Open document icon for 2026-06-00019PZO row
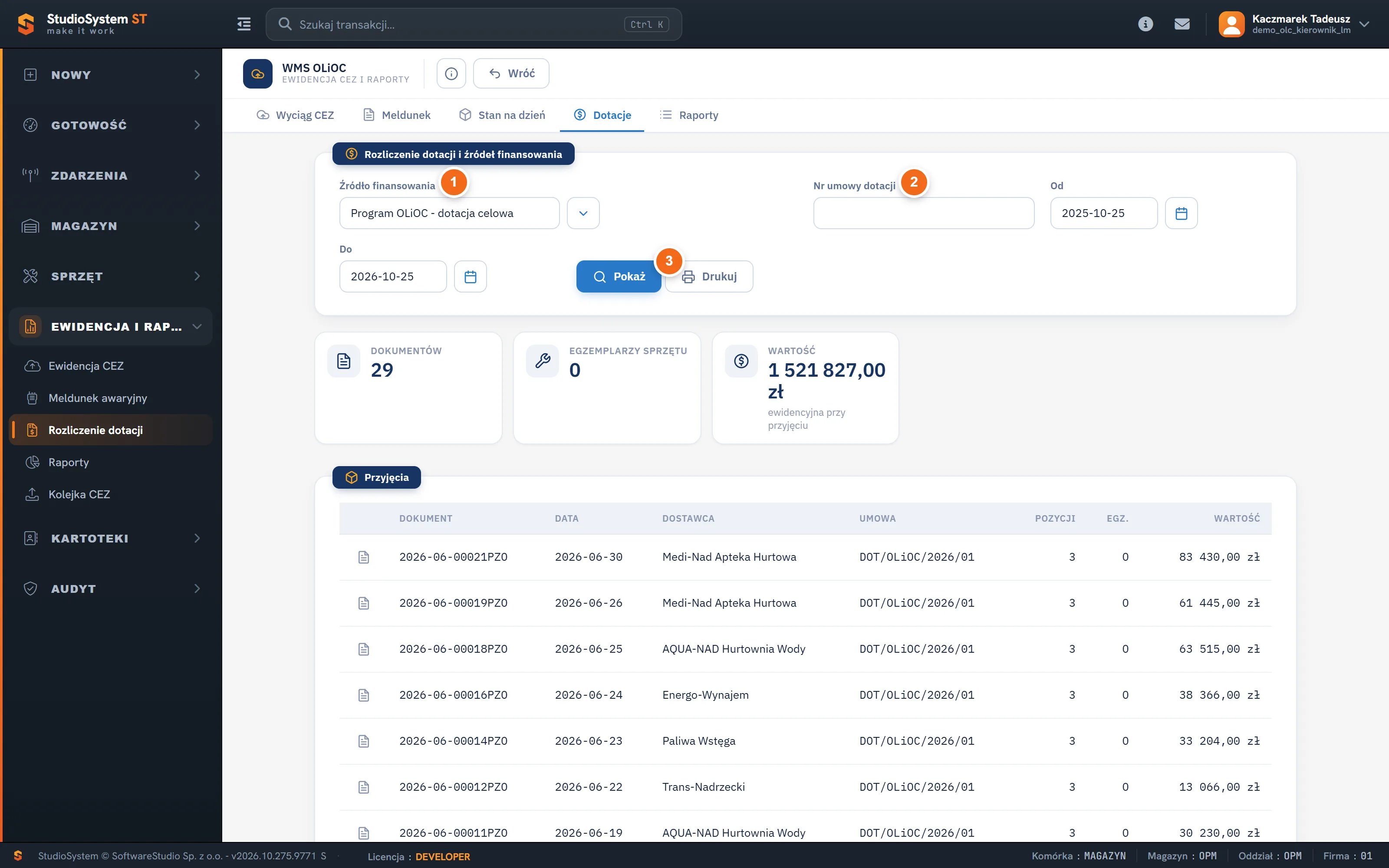Viewport: 1389px width, 868px height. click(363, 603)
